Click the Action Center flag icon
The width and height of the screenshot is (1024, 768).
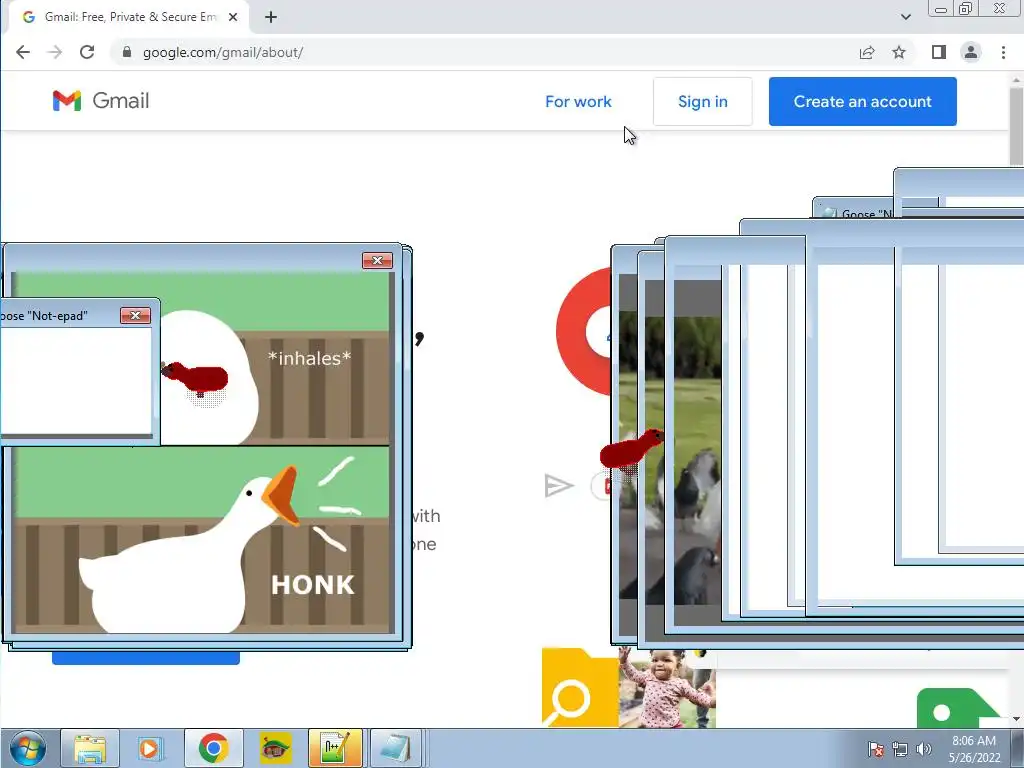pyautogui.click(x=876, y=749)
